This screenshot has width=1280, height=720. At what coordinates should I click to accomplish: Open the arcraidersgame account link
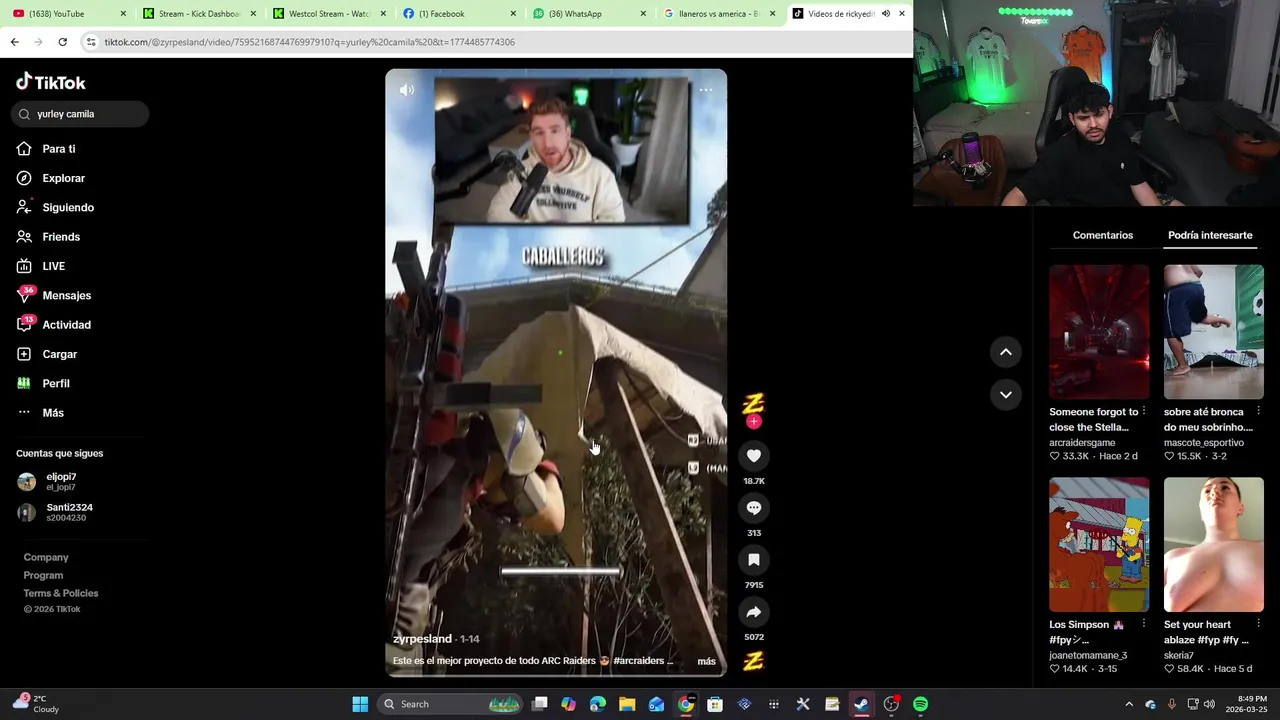point(1082,442)
